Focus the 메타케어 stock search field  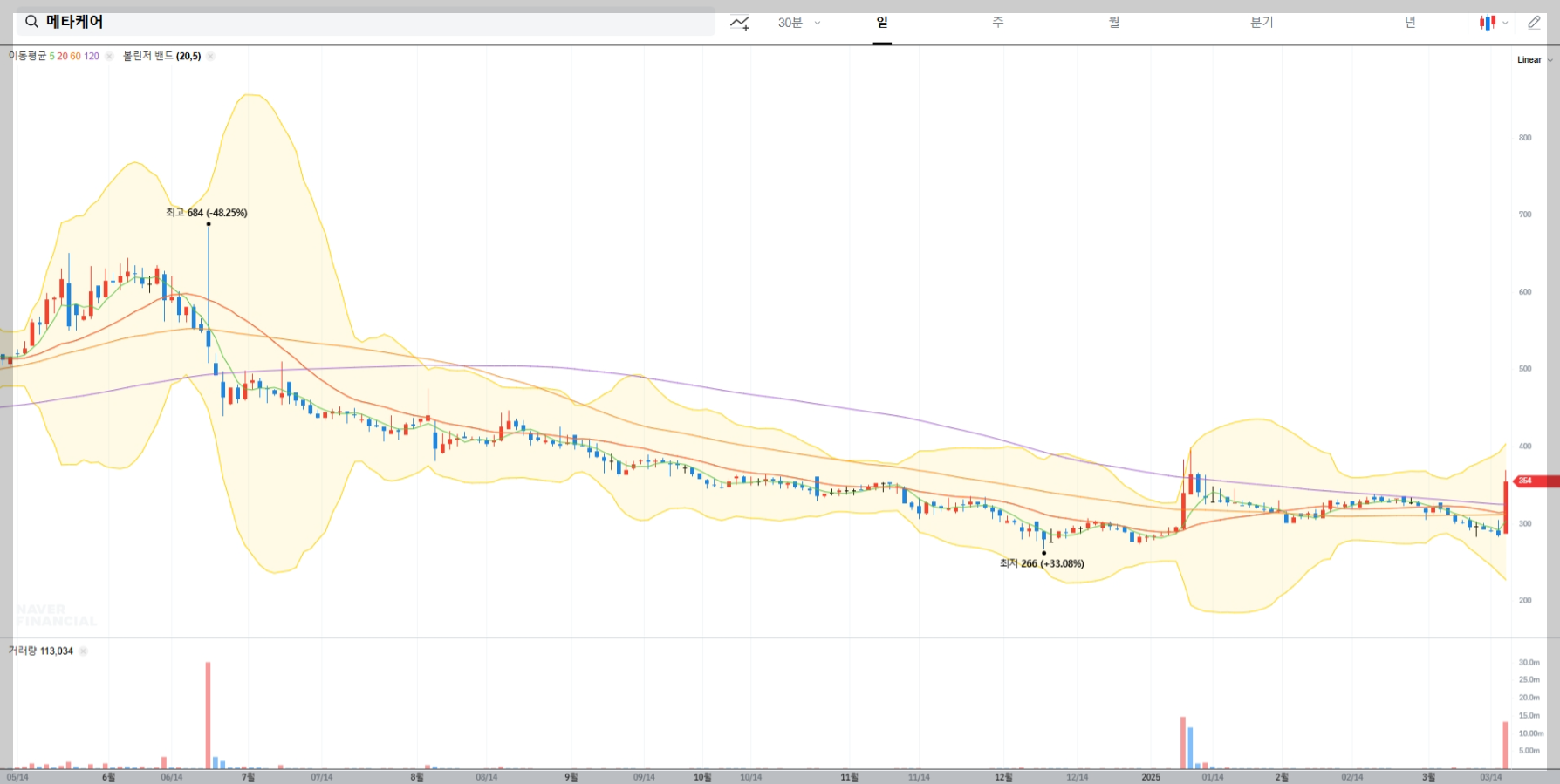[x=366, y=22]
